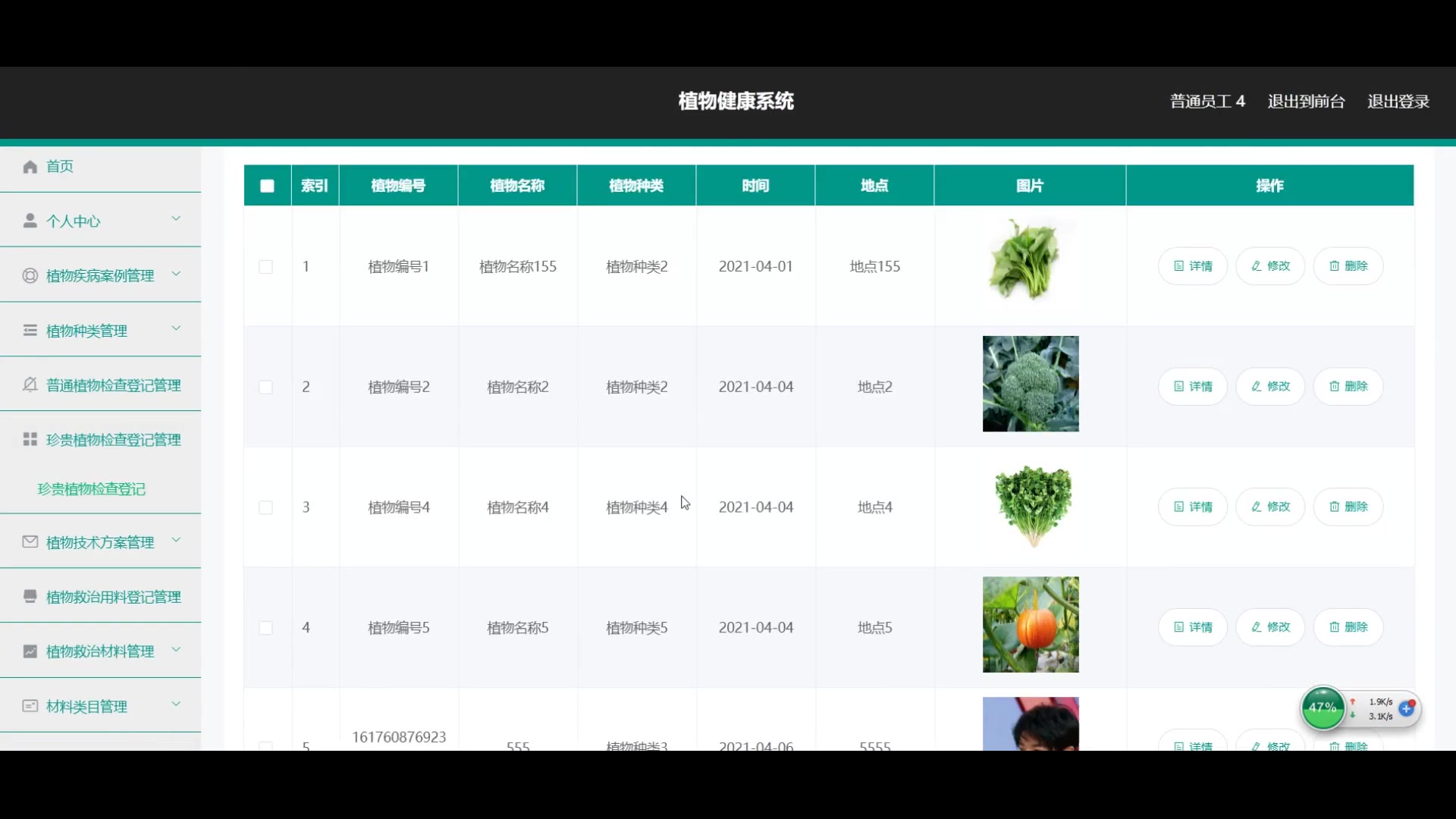Screen dimensions: 1456x819
Task: Click the list icon beside 植物种类管理
Action: (30, 331)
